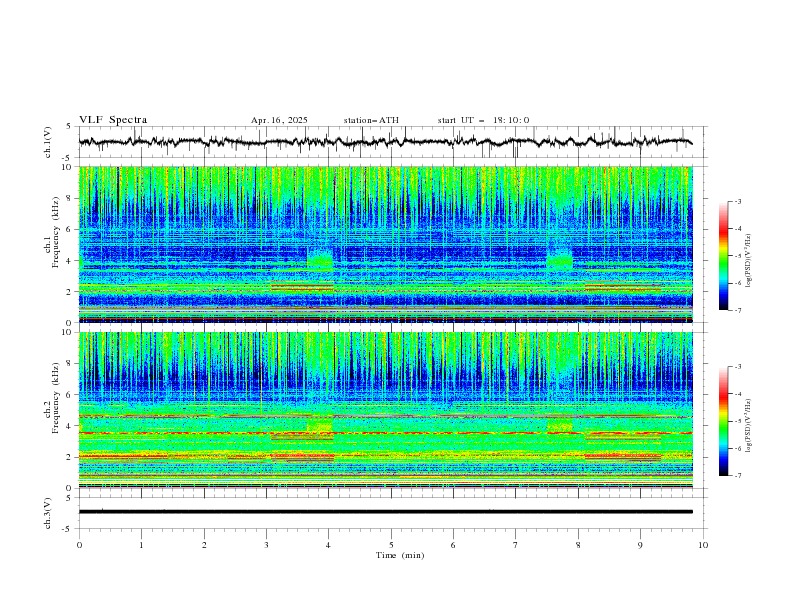Click the ch.1(V) waveform trace
The height and width of the screenshot is (612, 792).
pyautogui.click(x=385, y=142)
